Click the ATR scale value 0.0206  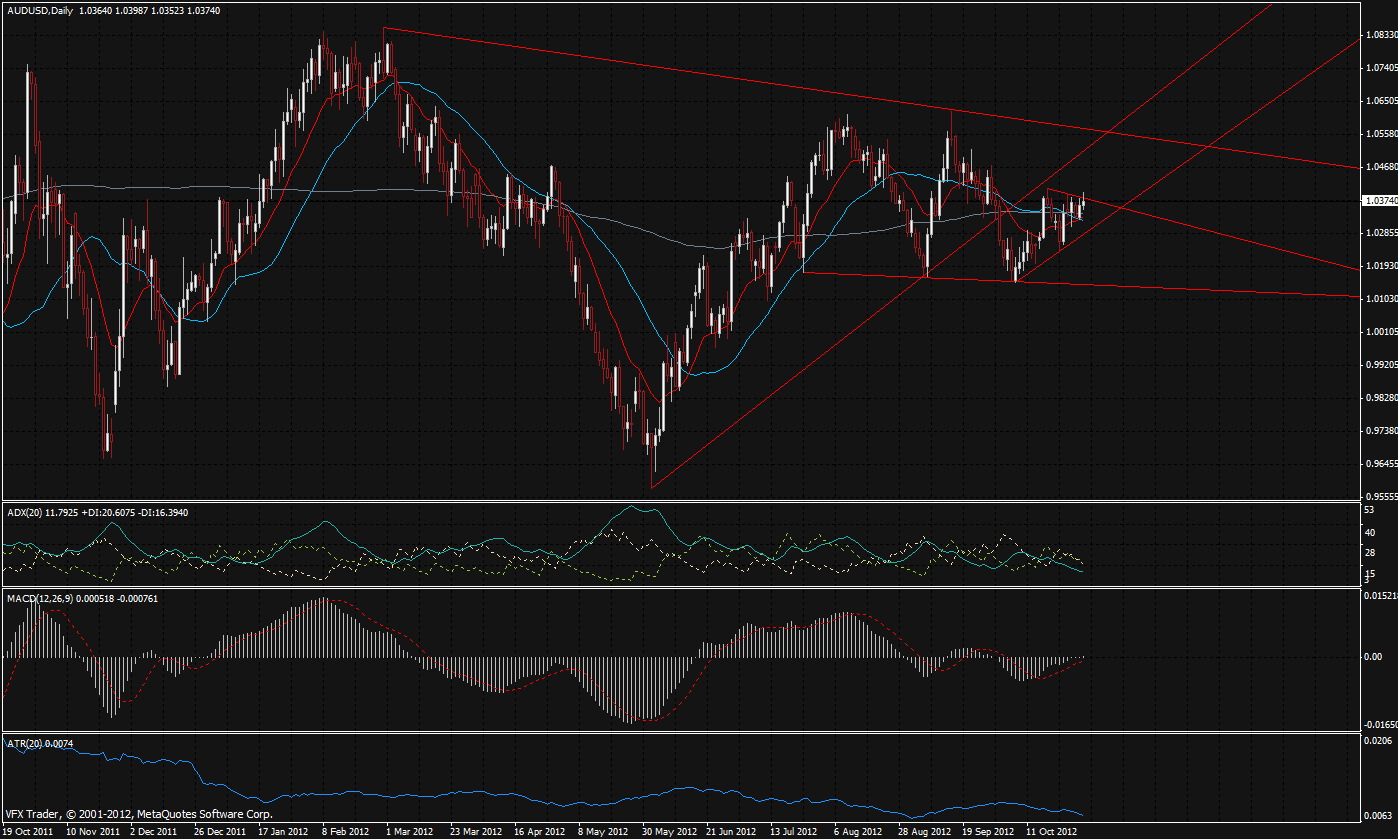[x=1377, y=741]
